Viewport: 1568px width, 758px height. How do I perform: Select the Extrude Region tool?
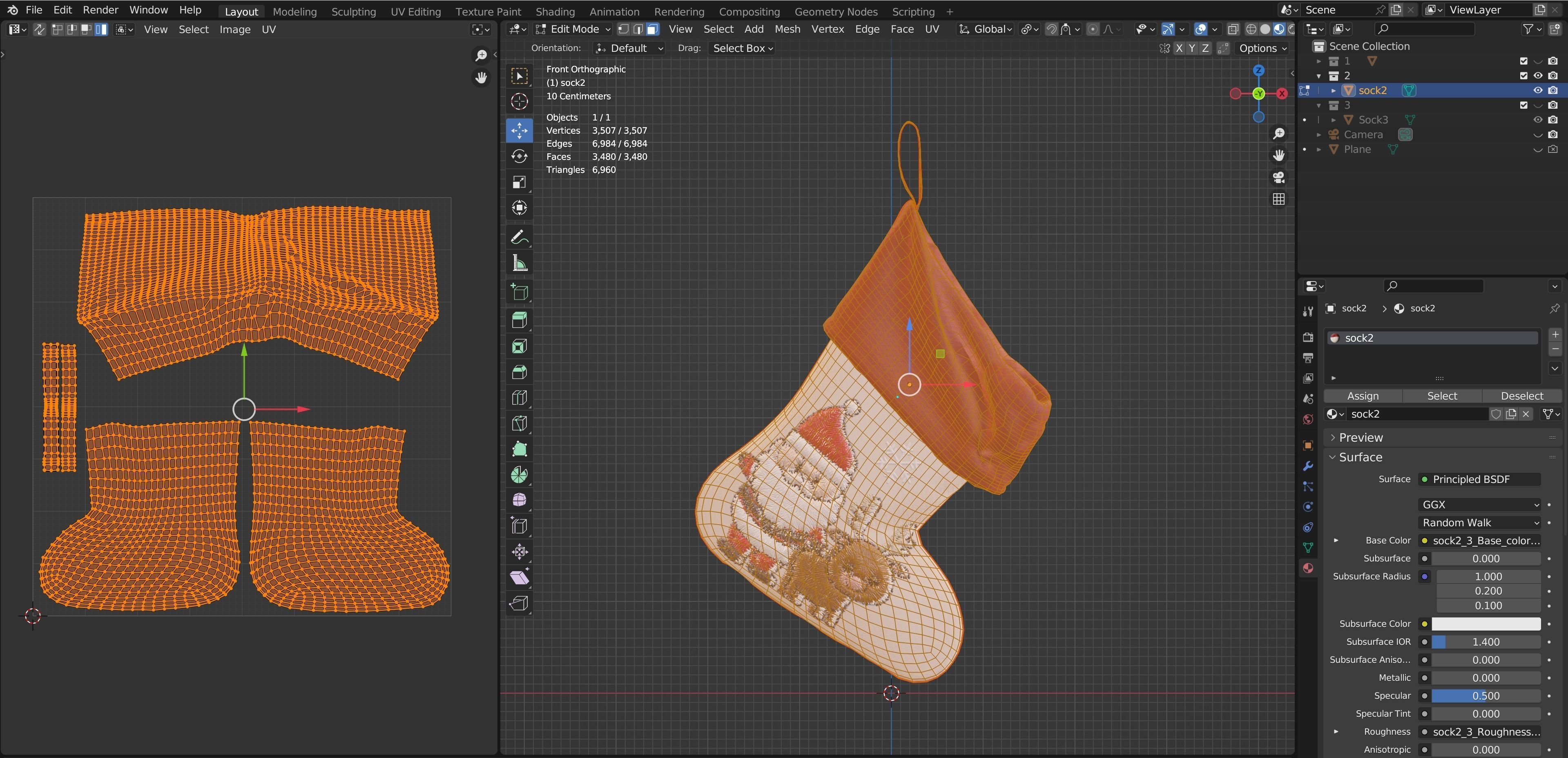tap(519, 320)
